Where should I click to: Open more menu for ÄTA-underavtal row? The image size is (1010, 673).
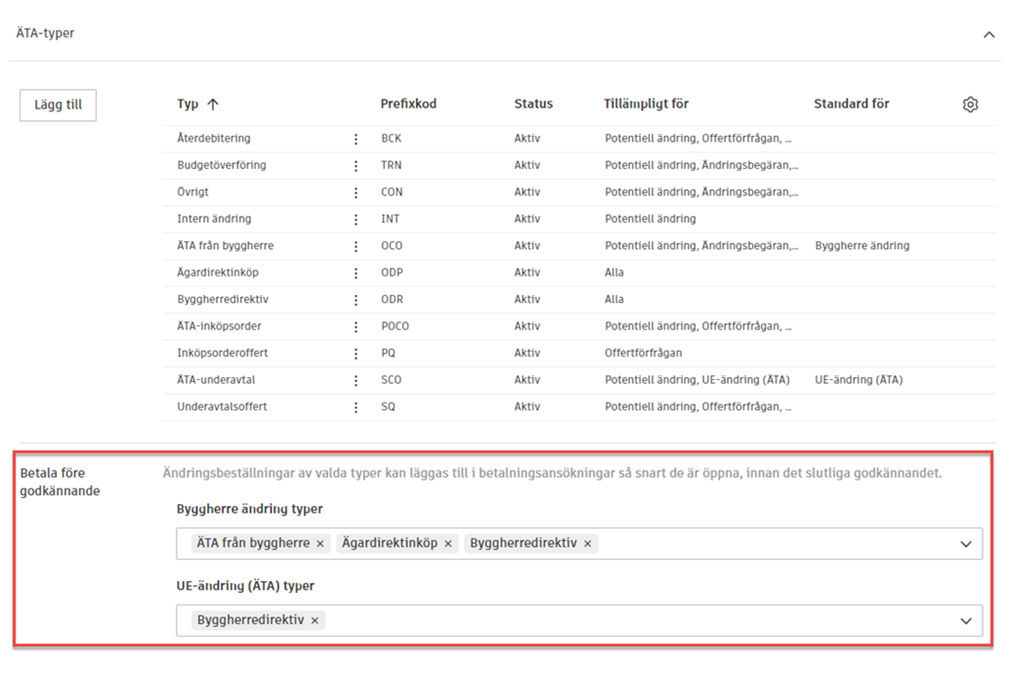point(356,381)
